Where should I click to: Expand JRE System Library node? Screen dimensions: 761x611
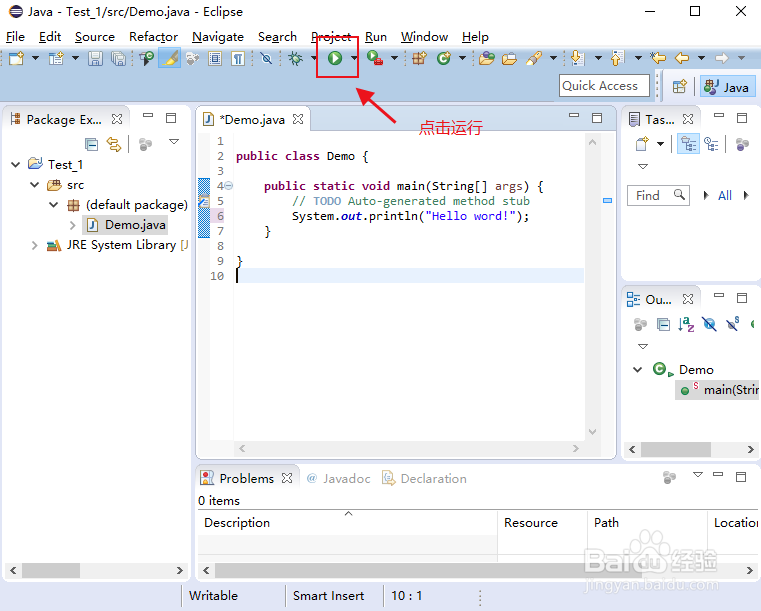34,246
